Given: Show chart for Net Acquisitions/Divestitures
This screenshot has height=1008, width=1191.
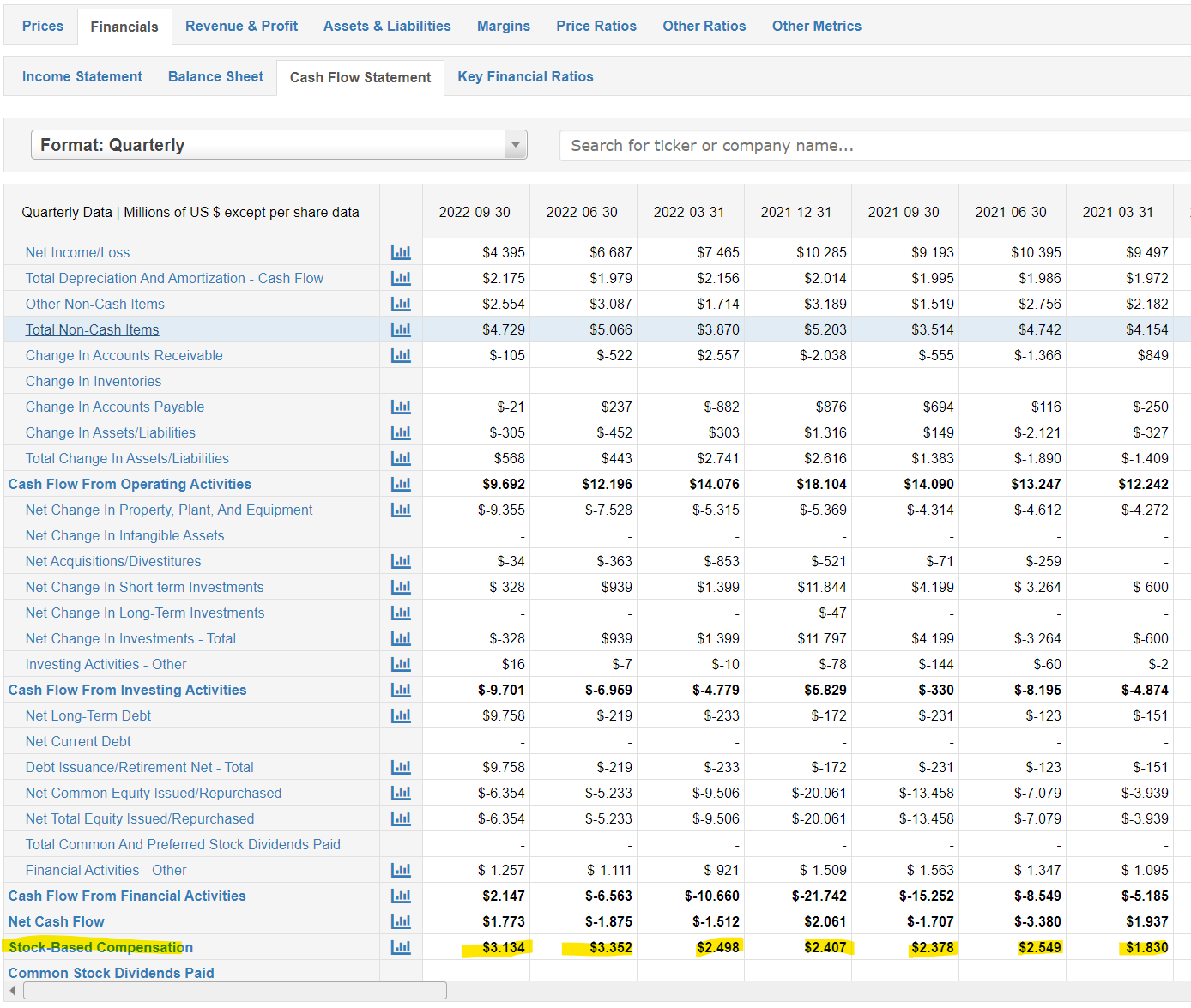Looking at the screenshot, I should (401, 561).
